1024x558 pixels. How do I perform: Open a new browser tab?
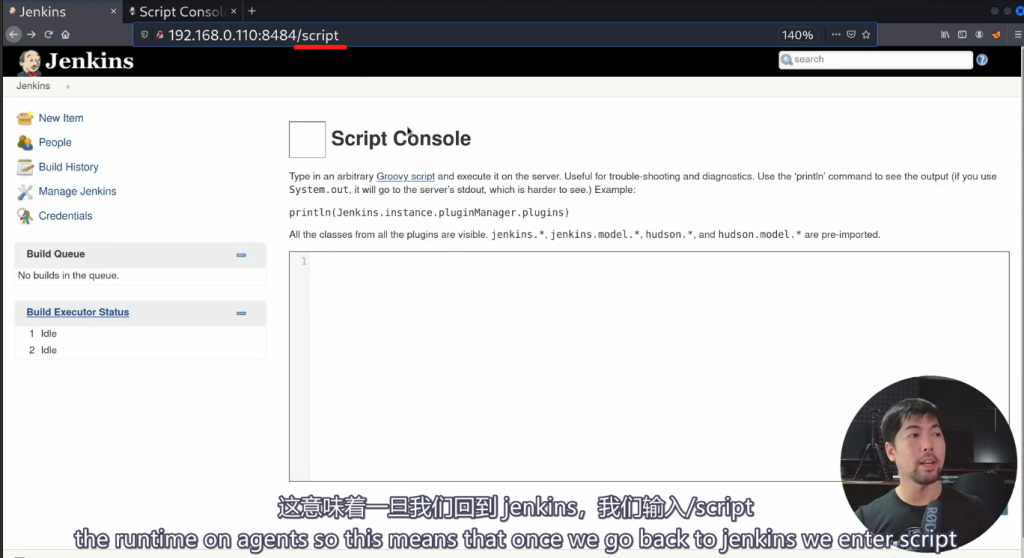click(251, 11)
